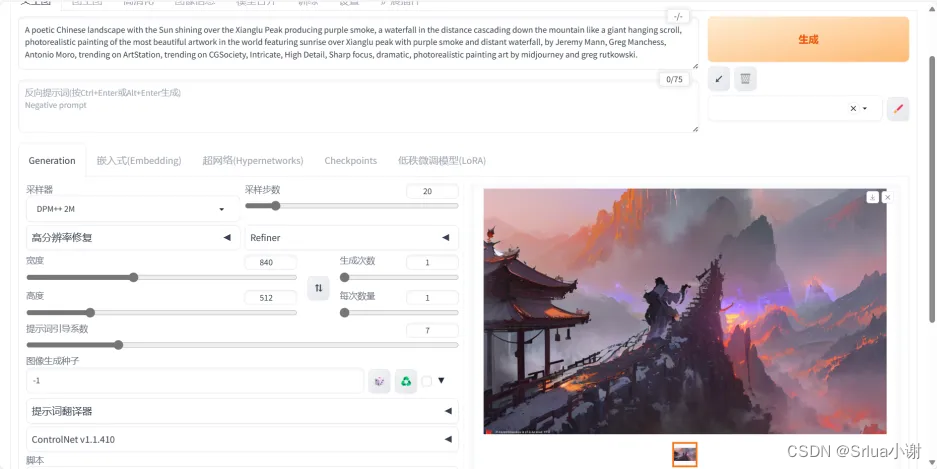This screenshot has width=937, height=469.
Task: Click the 图像生成种子 label
Action: click(x=53, y=361)
